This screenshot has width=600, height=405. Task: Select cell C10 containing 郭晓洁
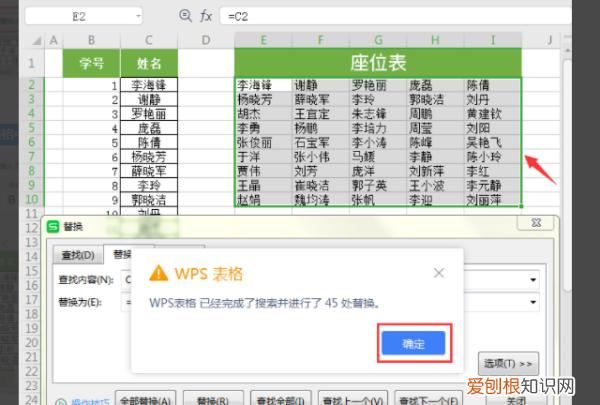pos(149,200)
